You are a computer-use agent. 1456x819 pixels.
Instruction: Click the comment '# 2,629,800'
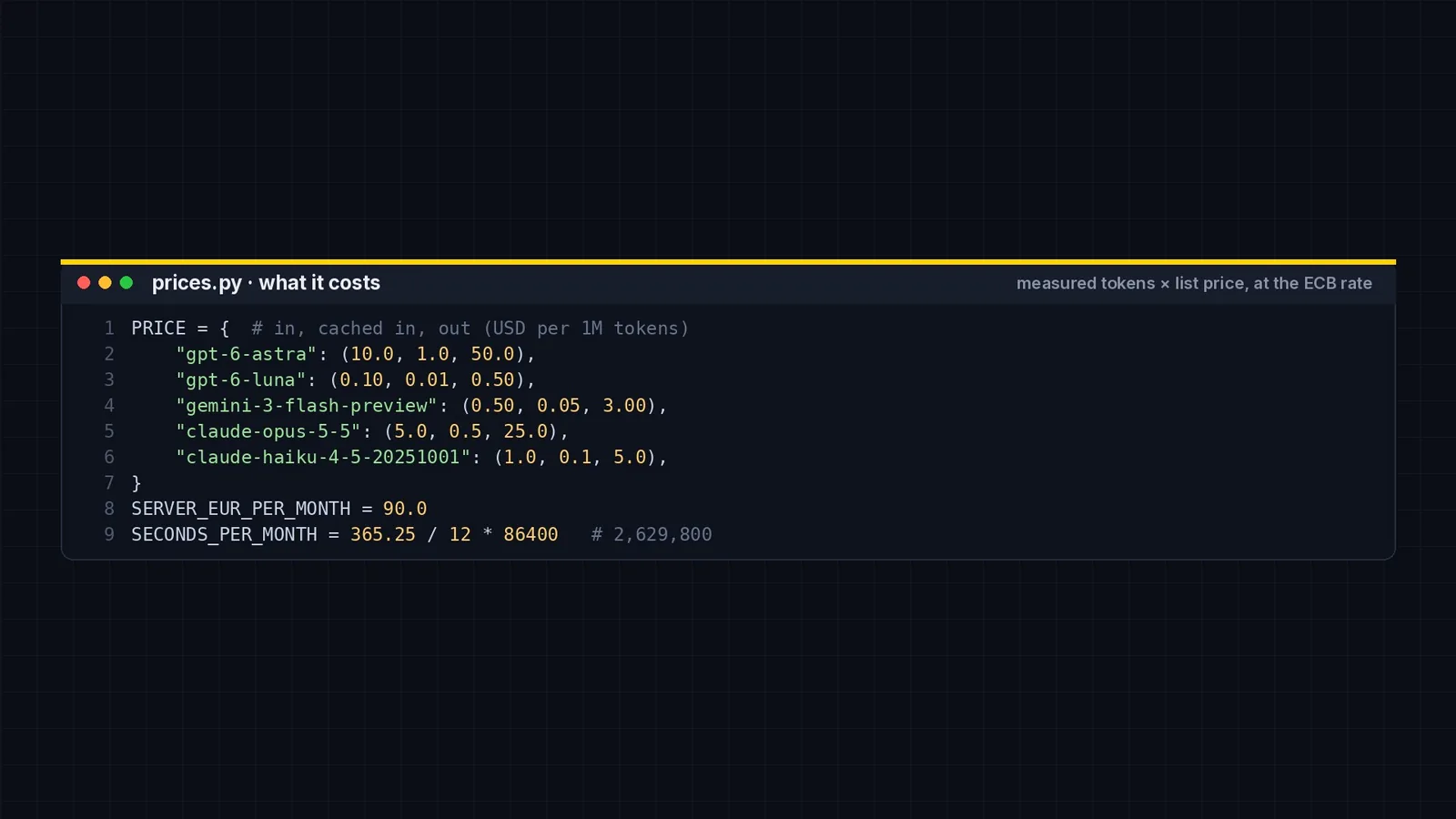coord(652,534)
